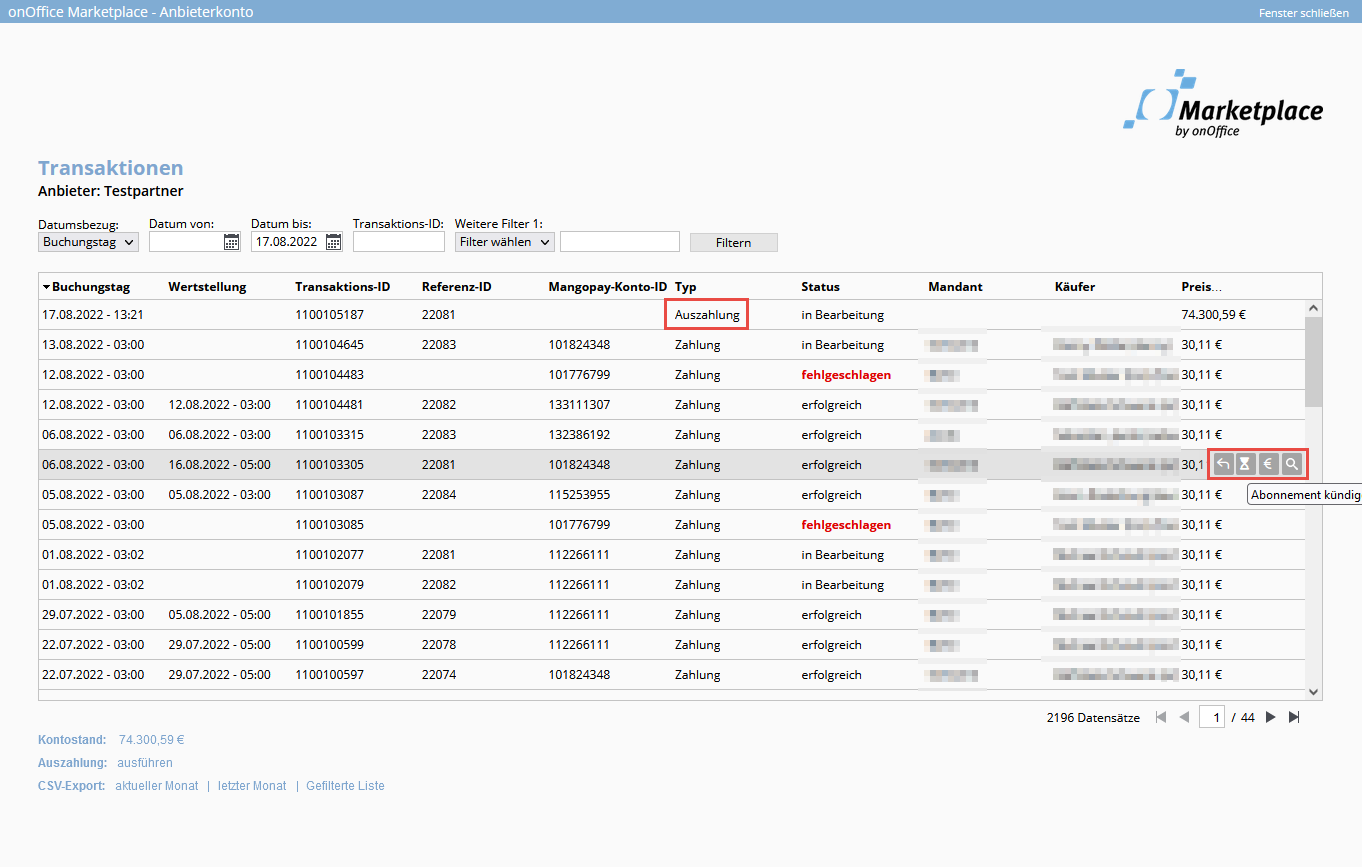This screenshot has height=867, width=1362.
Task: Click fehlgeschlagen status in row 1100104483
Action: coord(846,375)
